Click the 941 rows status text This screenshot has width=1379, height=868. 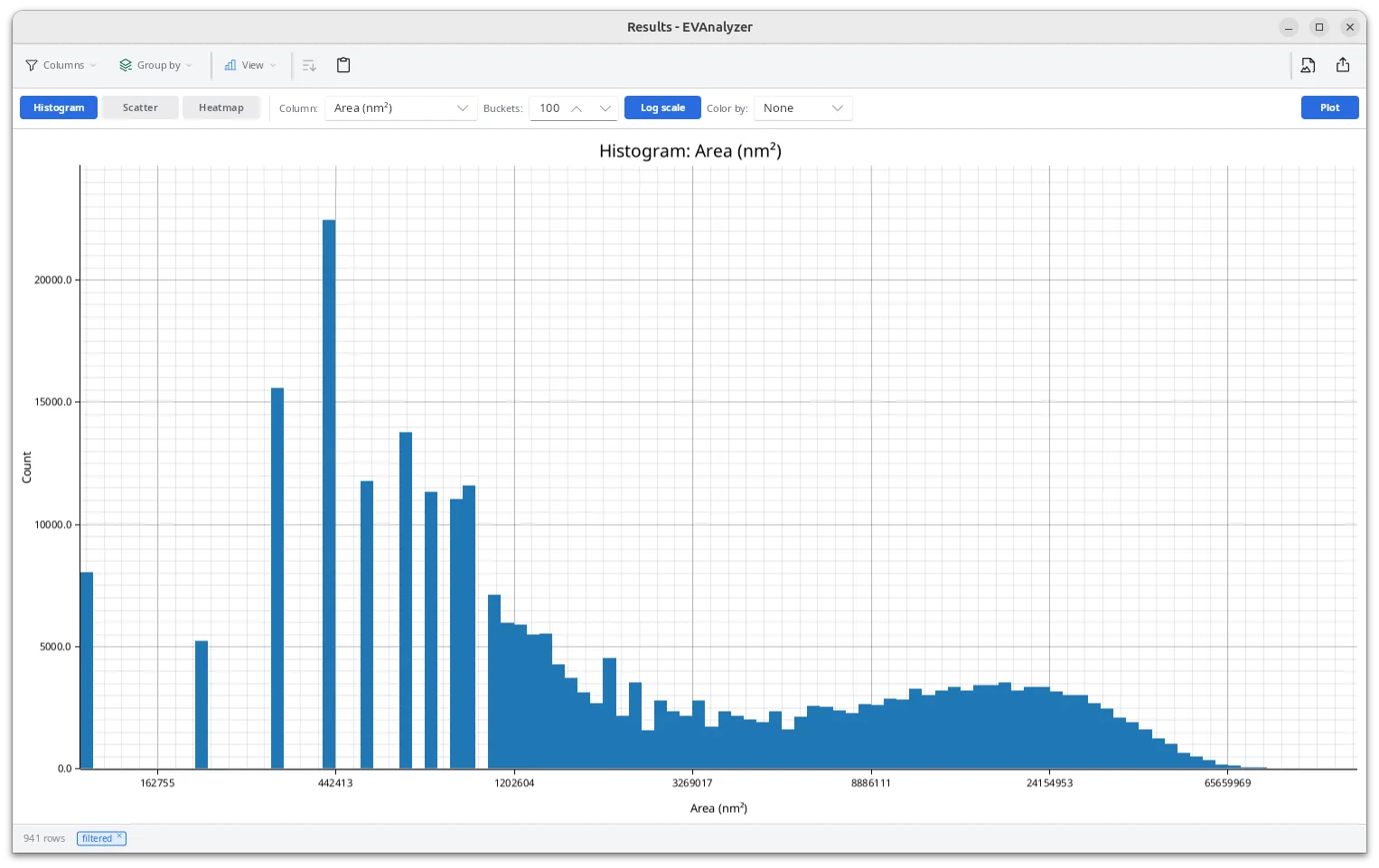point(44,839)
